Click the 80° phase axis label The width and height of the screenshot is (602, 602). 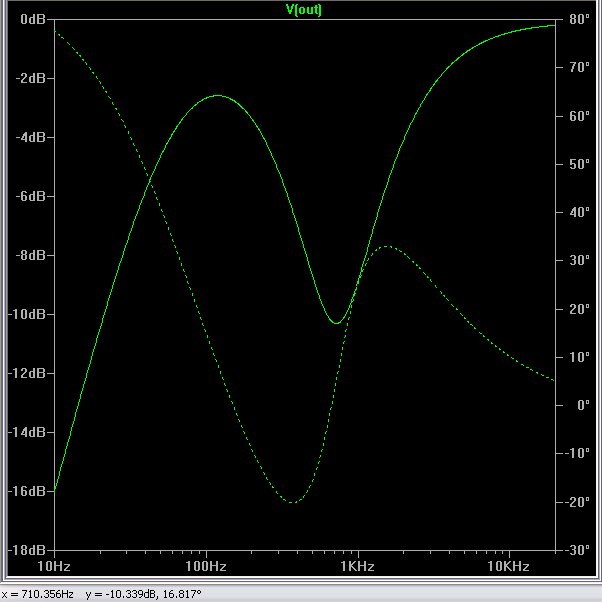click(x=576, y=19)
